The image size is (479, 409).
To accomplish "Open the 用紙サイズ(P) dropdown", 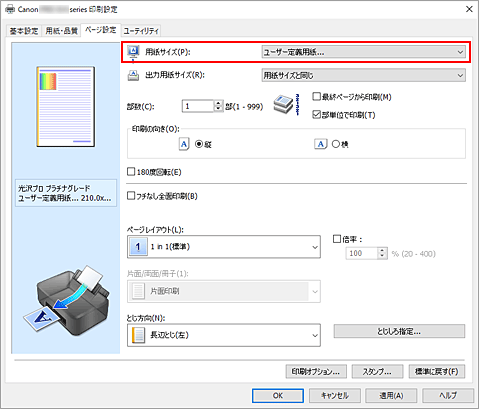I will click(x=364, y=52).
